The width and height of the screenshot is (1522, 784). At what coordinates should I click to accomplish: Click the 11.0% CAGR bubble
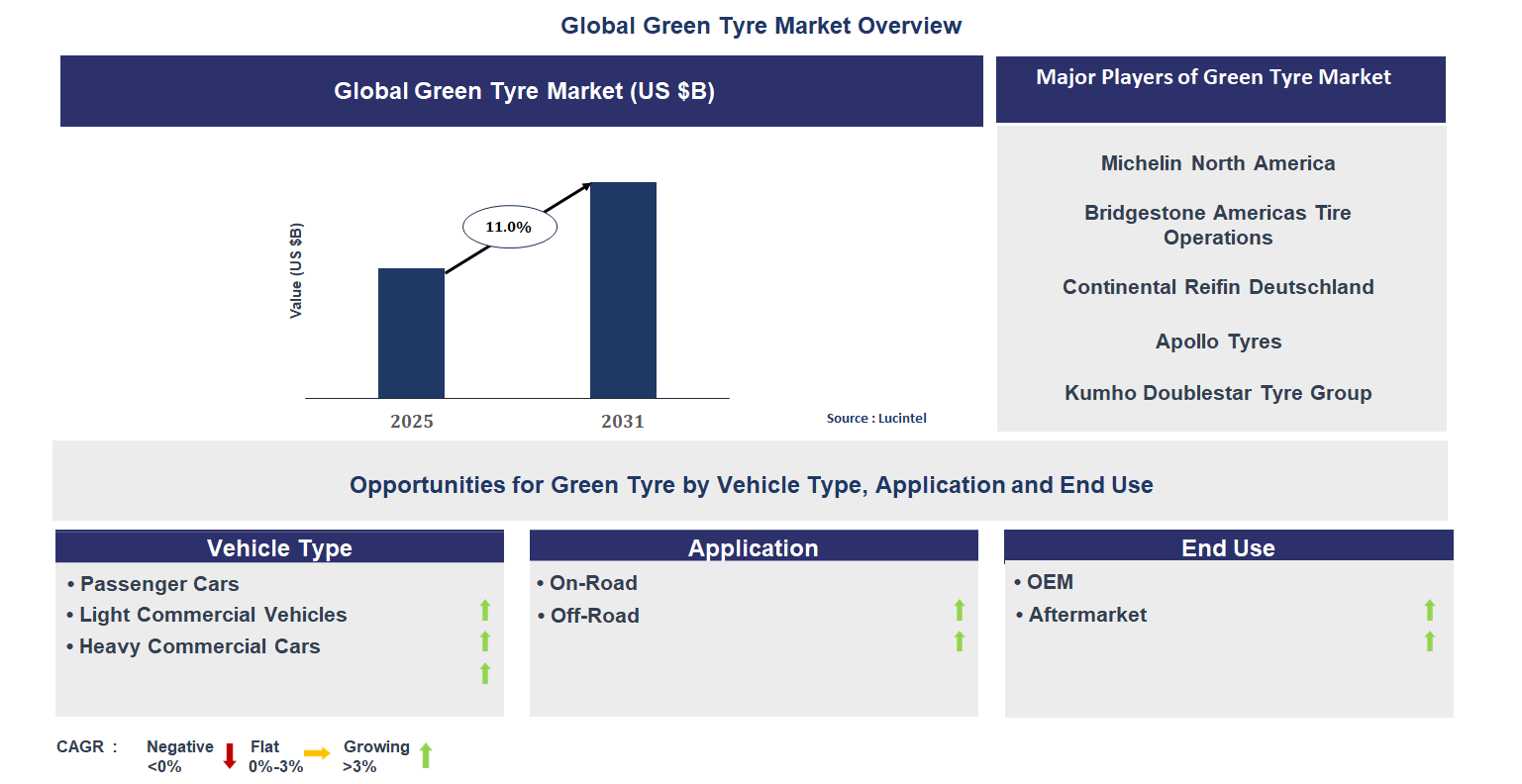pyautogui.click(x=509, y=226)
